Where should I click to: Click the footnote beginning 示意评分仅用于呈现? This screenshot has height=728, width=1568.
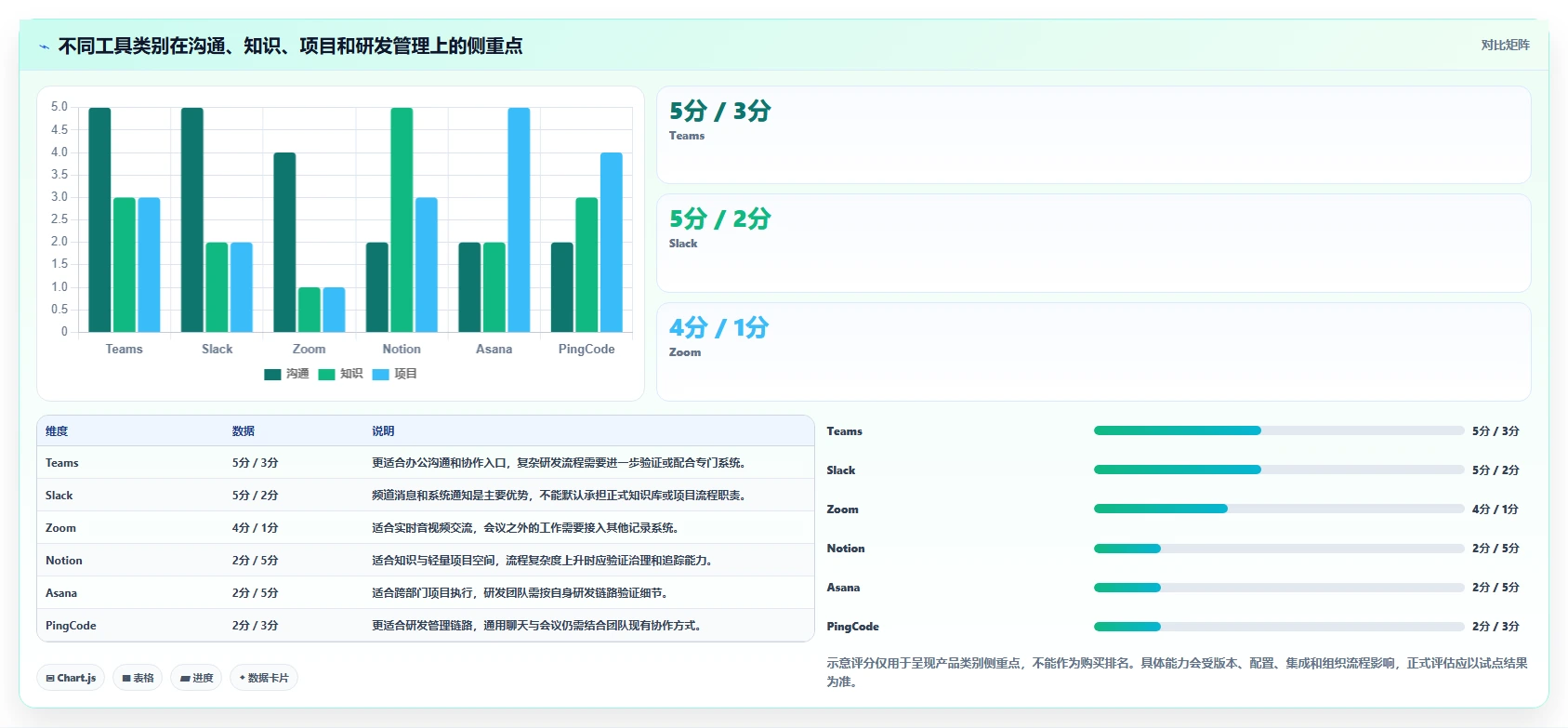[1177, 672]
